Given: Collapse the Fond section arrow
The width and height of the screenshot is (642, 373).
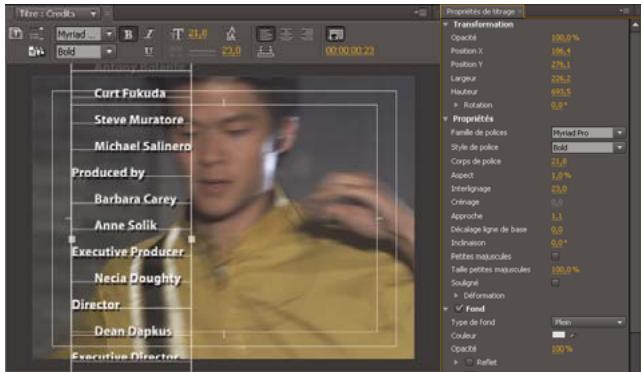Looking at the screenshot, I should 446,309.
